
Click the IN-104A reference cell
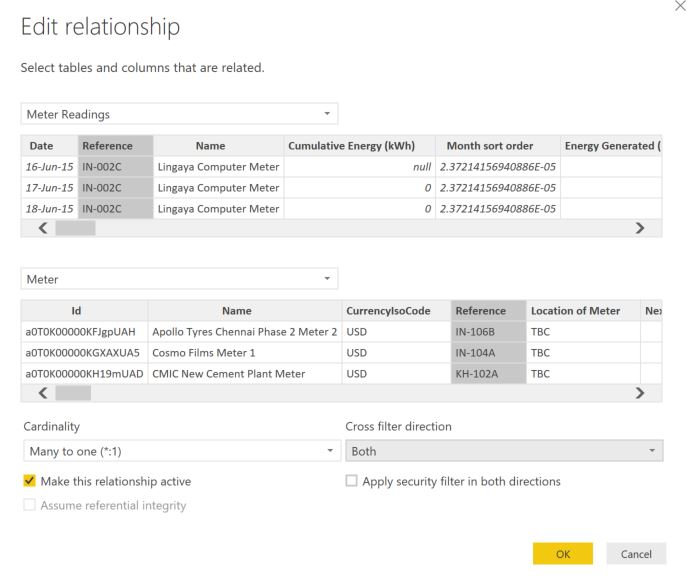click(x=489, y=353)
